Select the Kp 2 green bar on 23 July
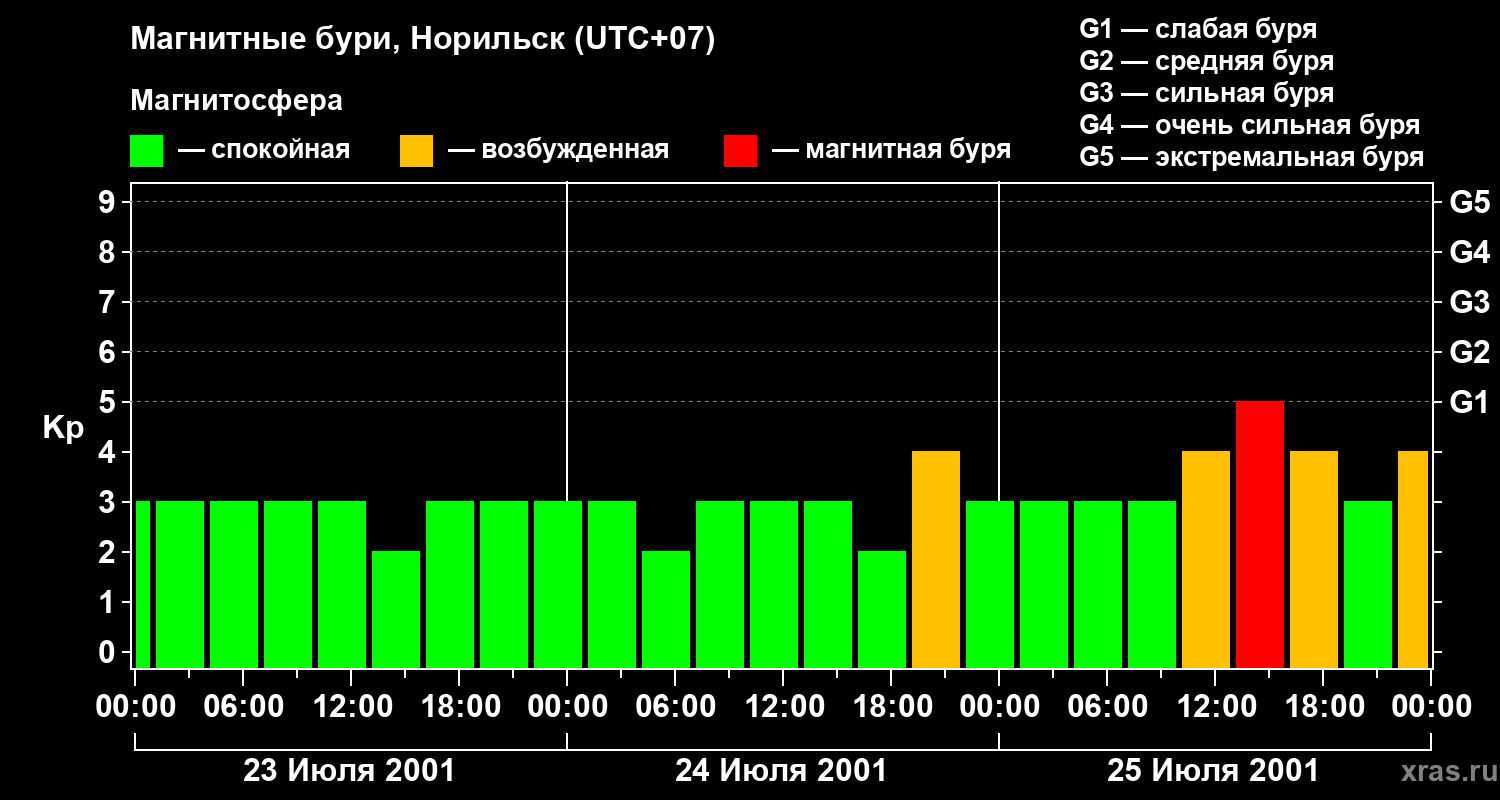The image size is (1500, 800). click(396, 609)
